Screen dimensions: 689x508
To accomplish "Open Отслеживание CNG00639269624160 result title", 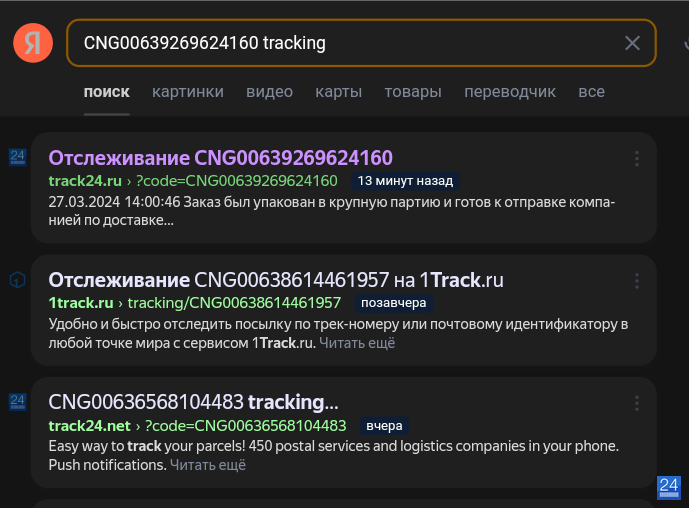I will 221,158.
